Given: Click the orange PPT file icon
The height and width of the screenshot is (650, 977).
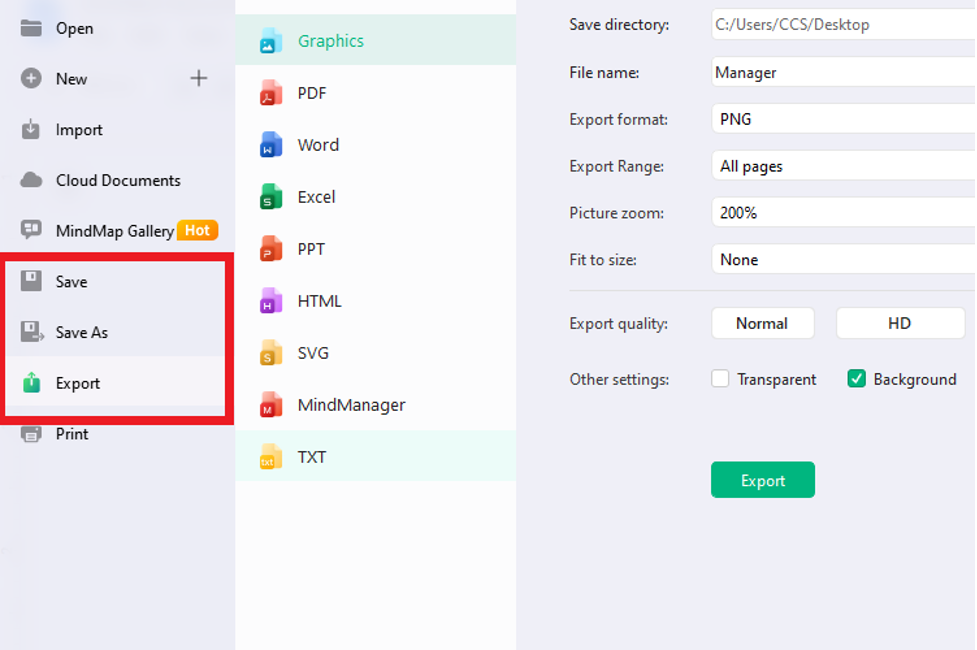Looking at the screenshot, I should (x=270, y=249).
